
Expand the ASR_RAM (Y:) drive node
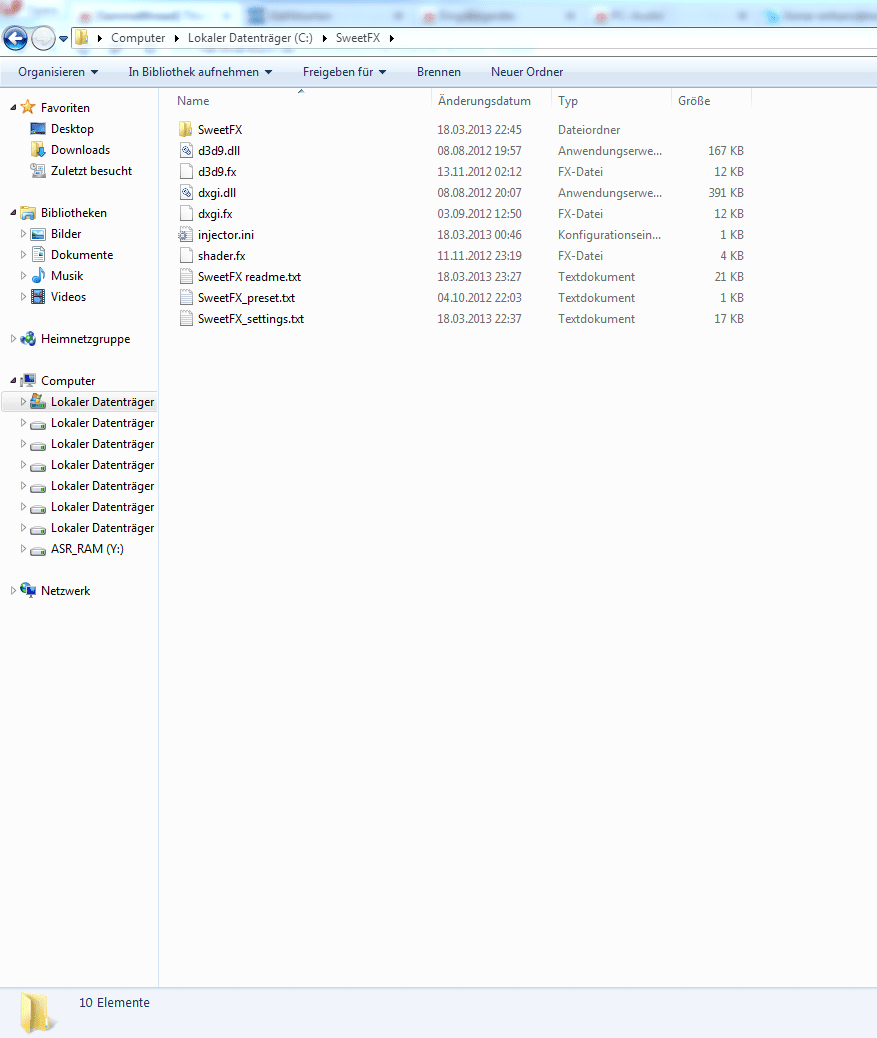23,549
